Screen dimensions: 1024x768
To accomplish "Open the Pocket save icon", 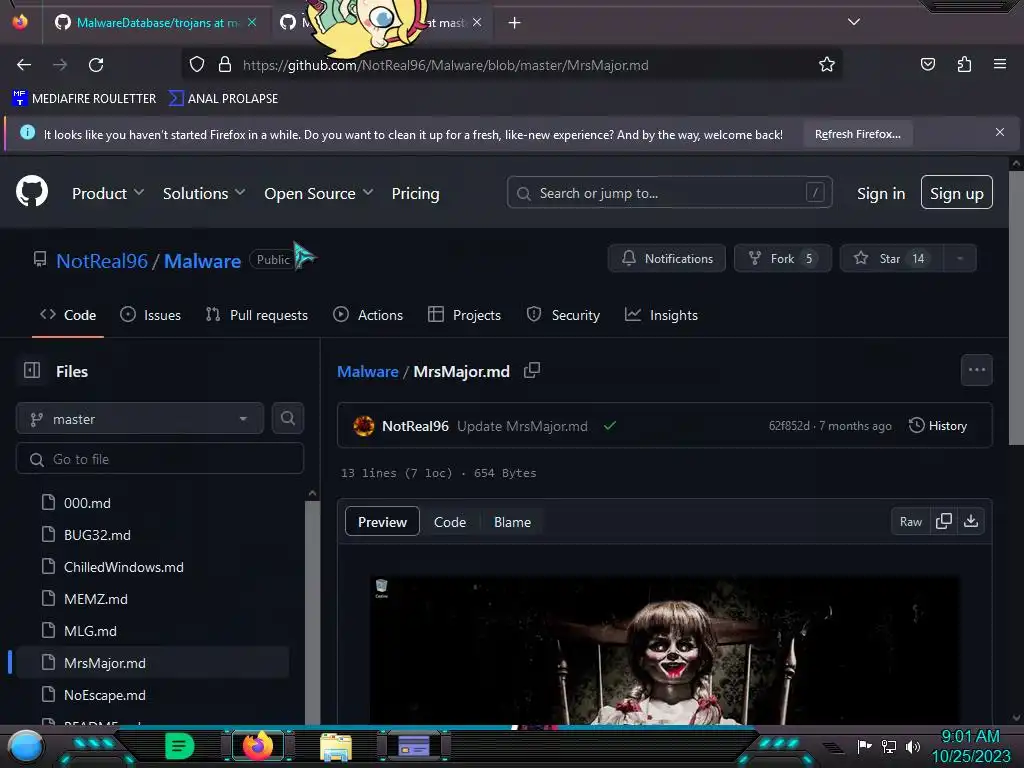I will [x=927, y=64].
